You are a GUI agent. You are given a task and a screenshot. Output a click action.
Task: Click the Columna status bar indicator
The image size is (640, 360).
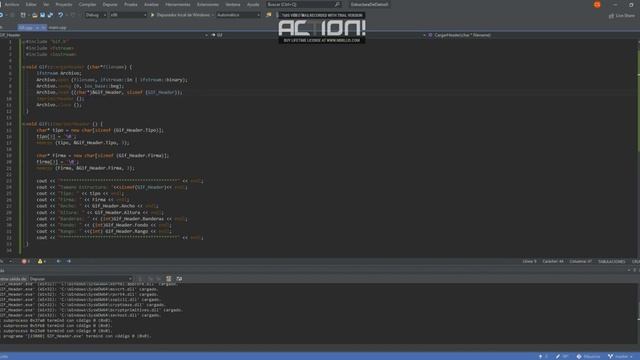point(580,261)
